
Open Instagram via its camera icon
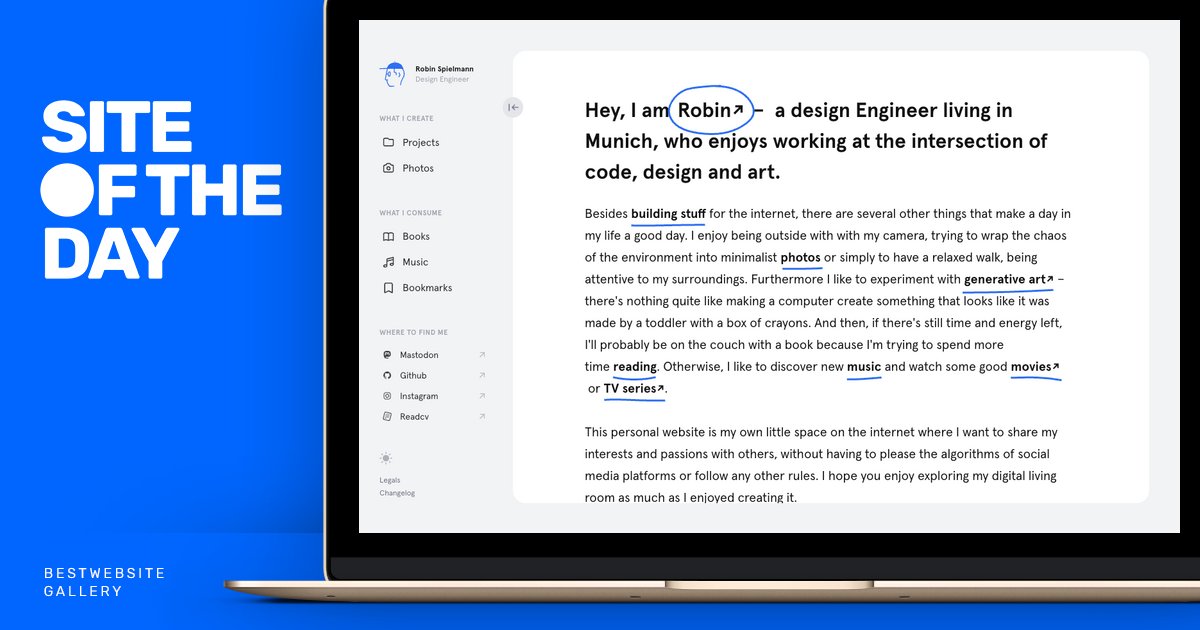389,395
